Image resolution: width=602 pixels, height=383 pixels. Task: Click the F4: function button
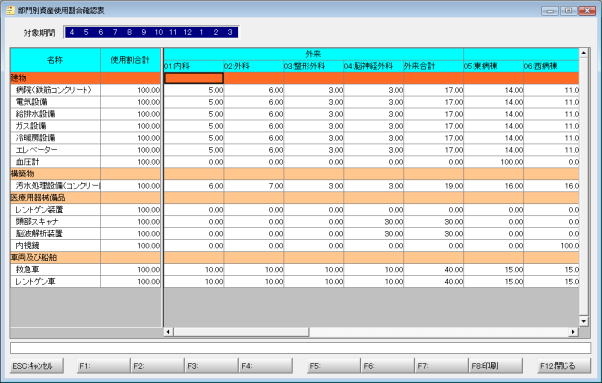(266, 366)
